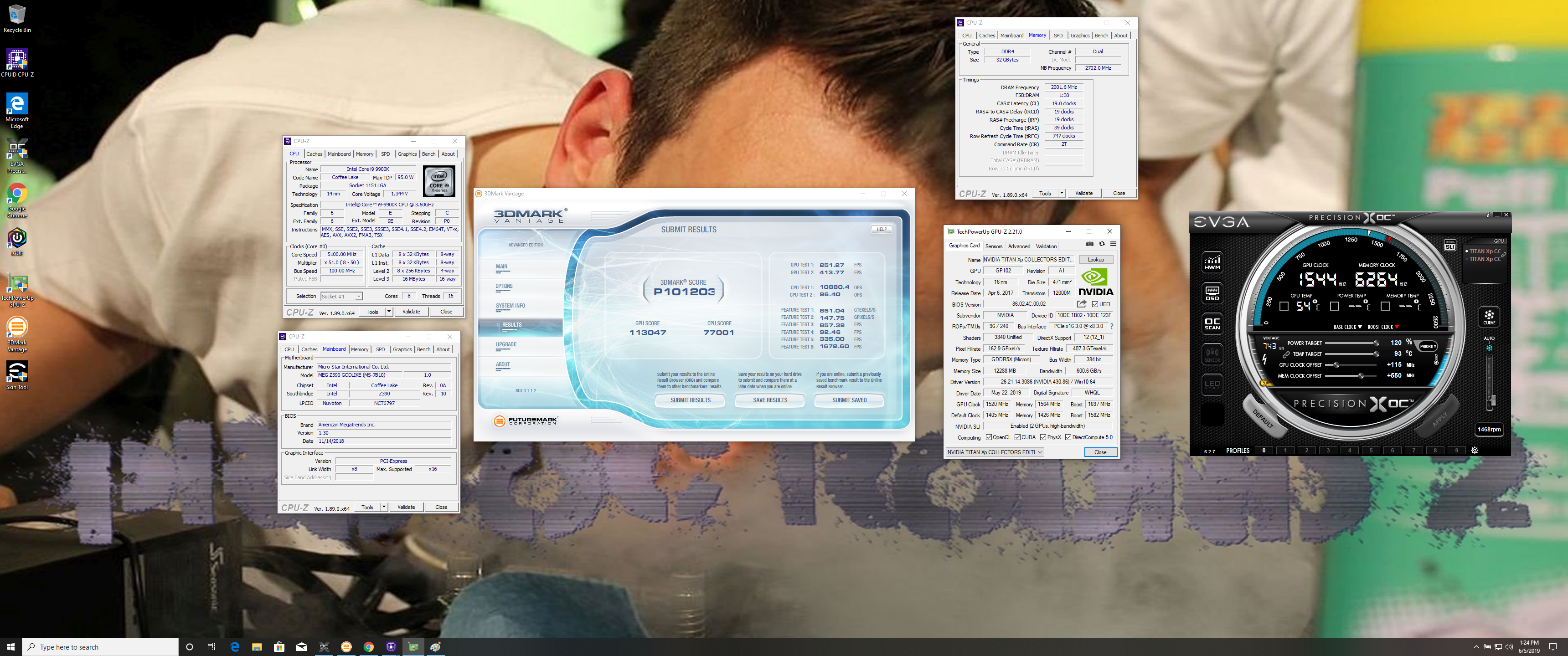Open the OSD settings in Precision X
1568x656 pixels.
coord(1212,293)
